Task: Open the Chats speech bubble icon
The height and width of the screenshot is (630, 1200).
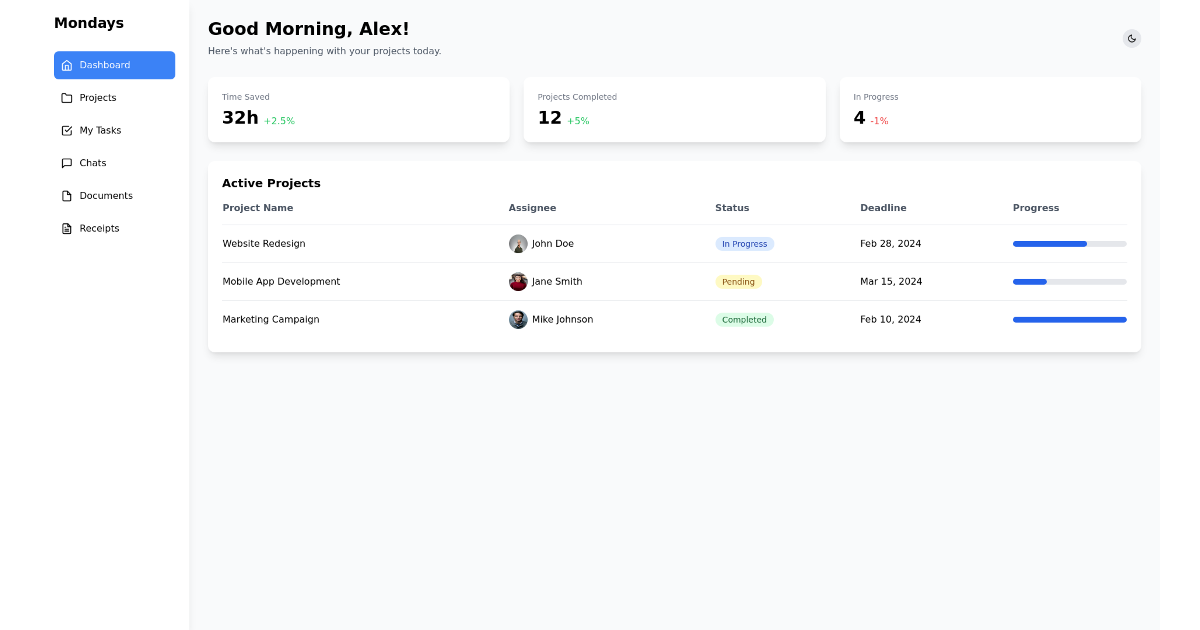Action: pos(66,162)
